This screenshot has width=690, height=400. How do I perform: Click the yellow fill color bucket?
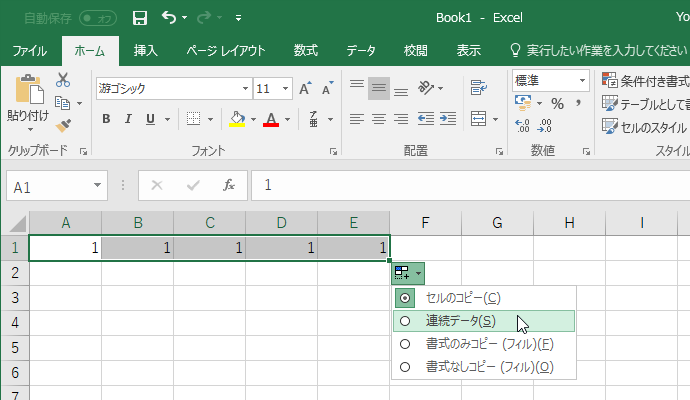[237, 119]
